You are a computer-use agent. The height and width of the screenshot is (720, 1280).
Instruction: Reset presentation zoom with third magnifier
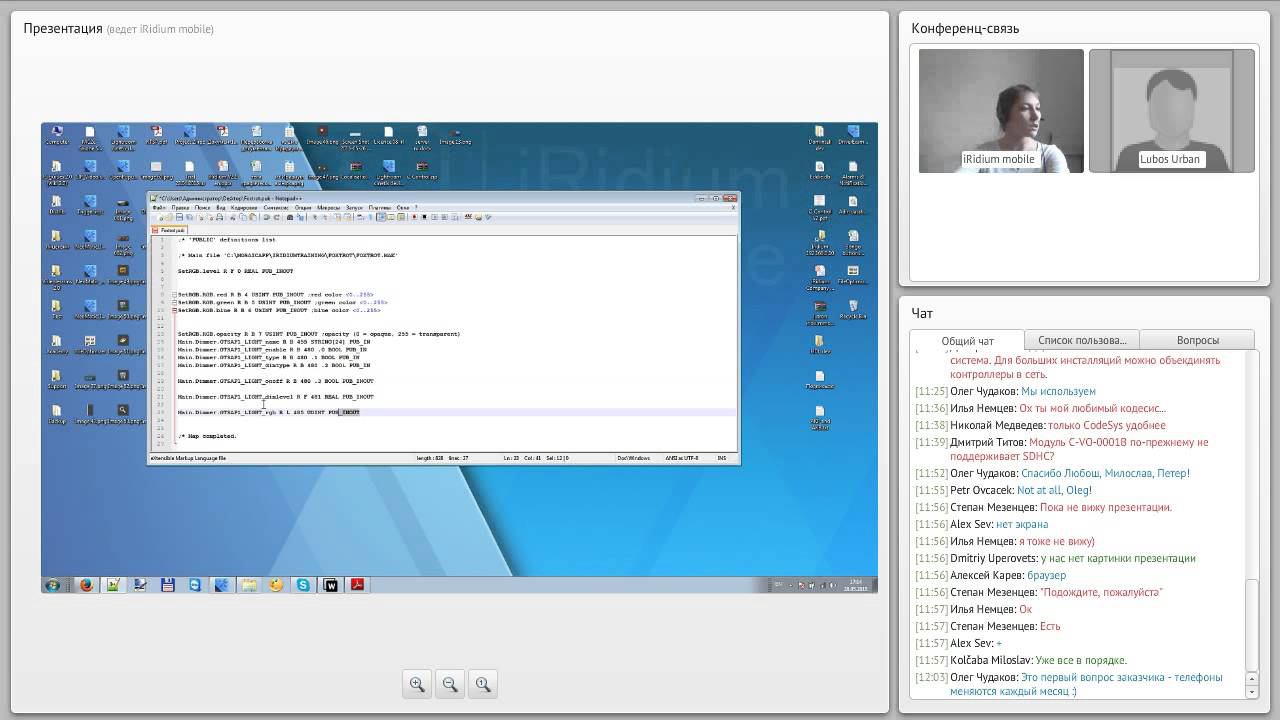(x=483, y=684)
